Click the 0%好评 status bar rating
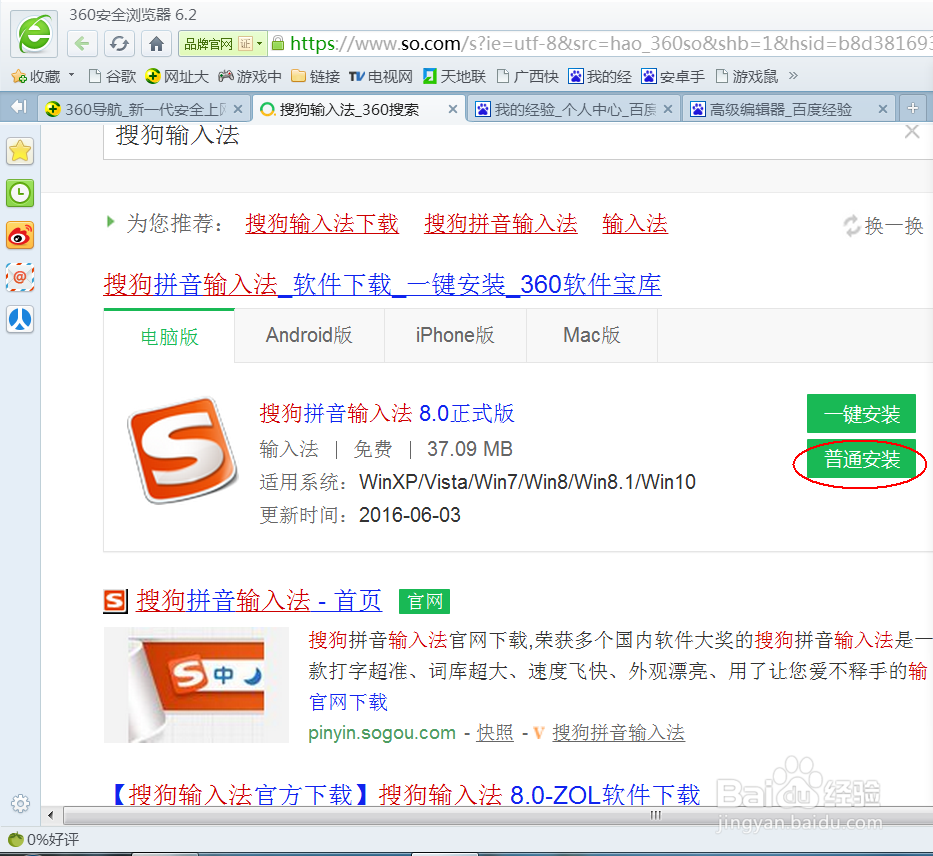The image size is (933, 856). click(x=43, y=839)
